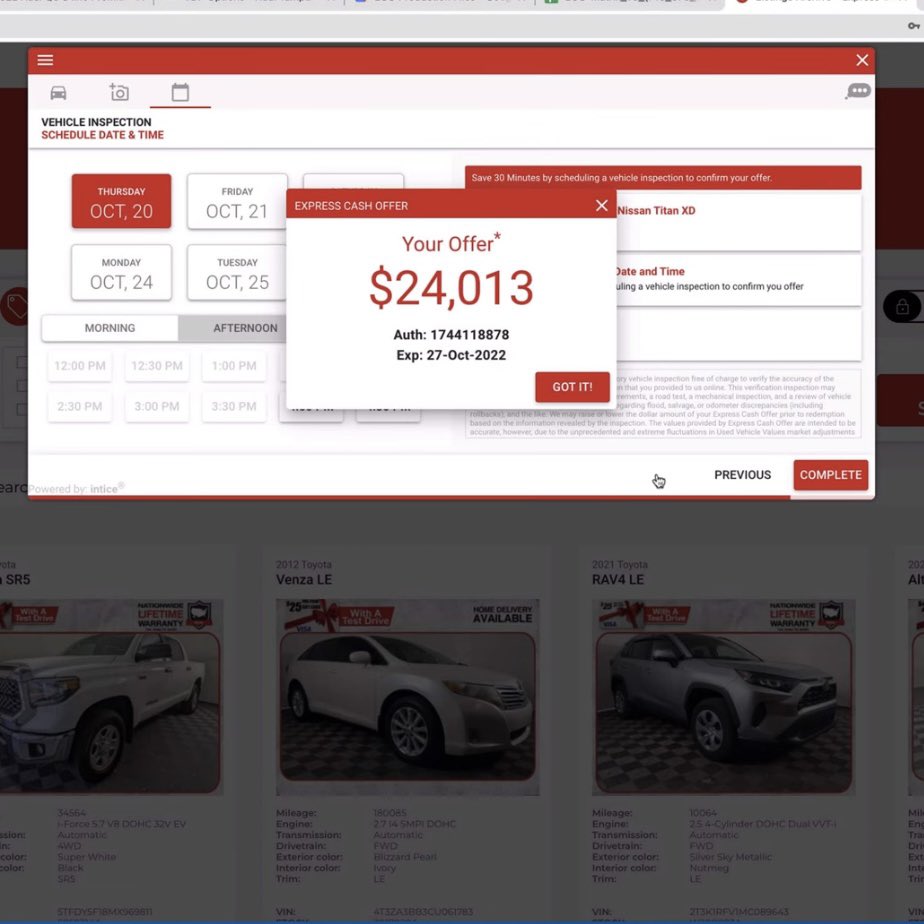Image resolution: width=924 pixels, height=924 pixels.
Task: Select the car details step icon
Action: pyautogui.click(x=58, y=93)
